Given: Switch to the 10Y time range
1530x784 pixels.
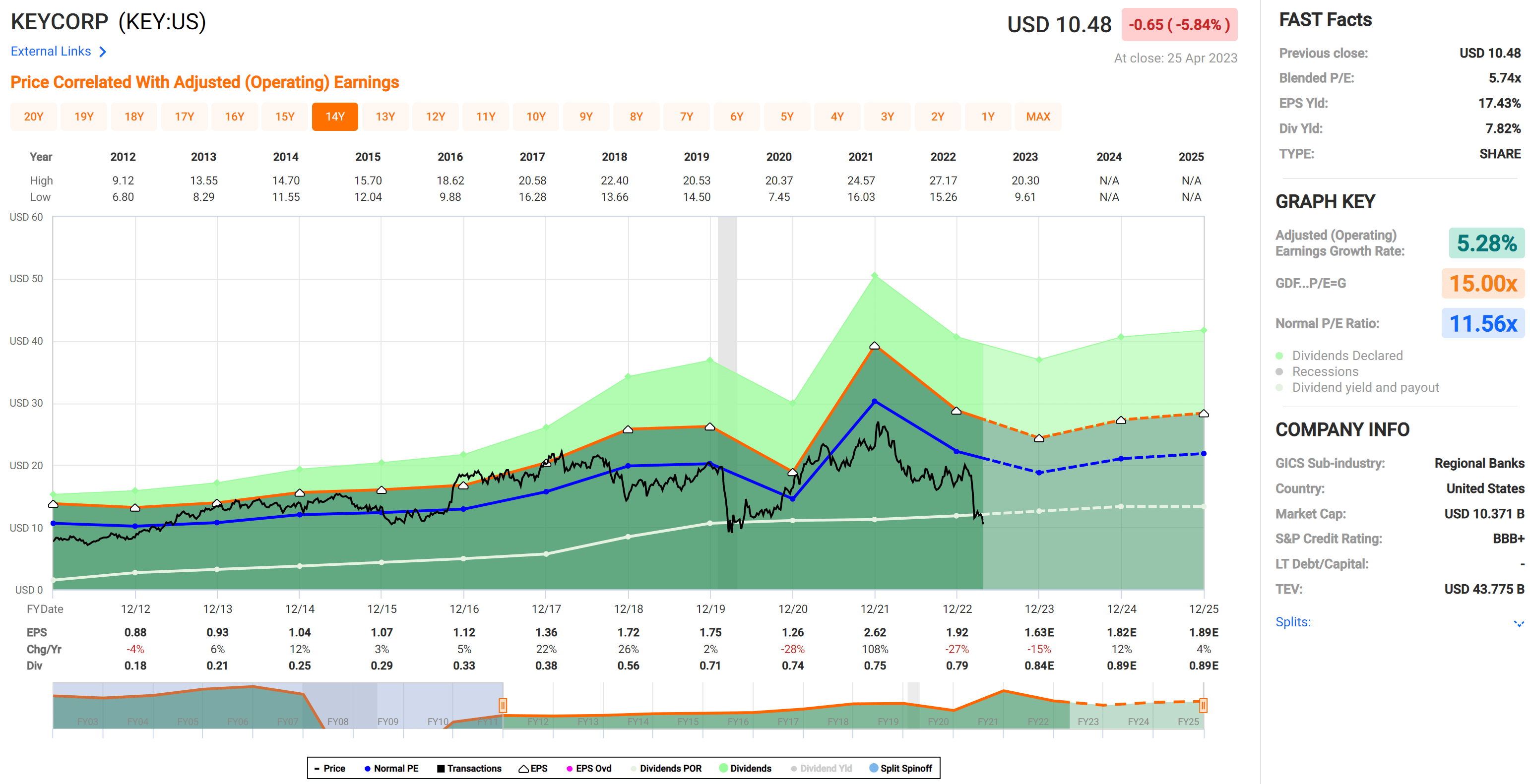Looking at the screenshot, I should (x=536, y=117).
